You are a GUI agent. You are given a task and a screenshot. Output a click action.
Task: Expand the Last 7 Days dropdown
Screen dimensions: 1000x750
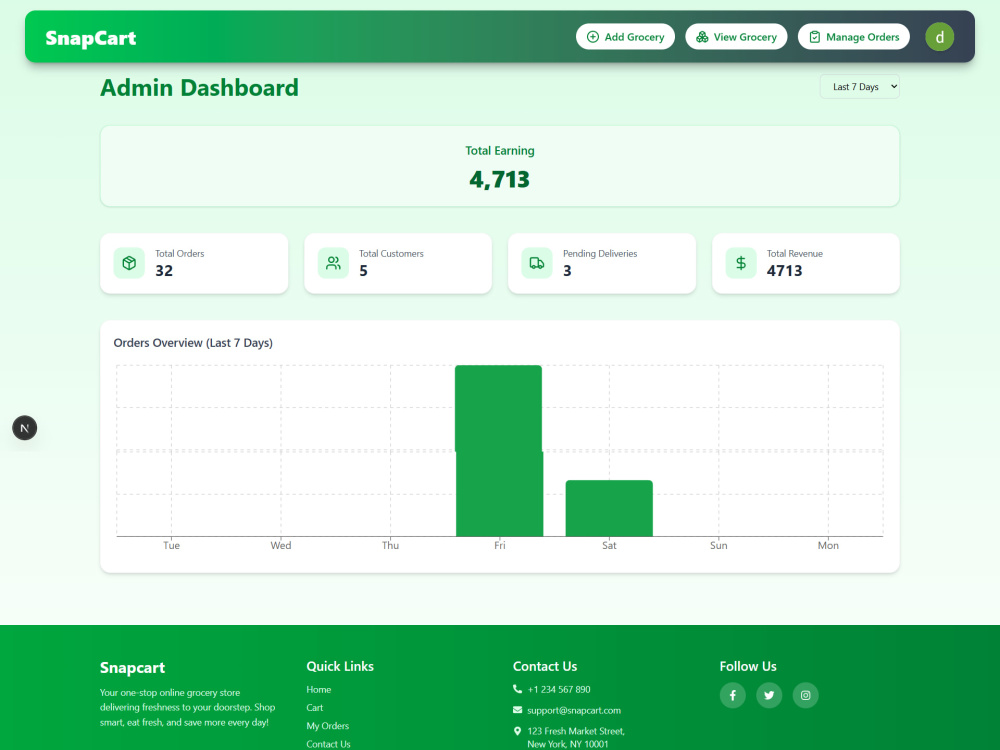(860, 87)
